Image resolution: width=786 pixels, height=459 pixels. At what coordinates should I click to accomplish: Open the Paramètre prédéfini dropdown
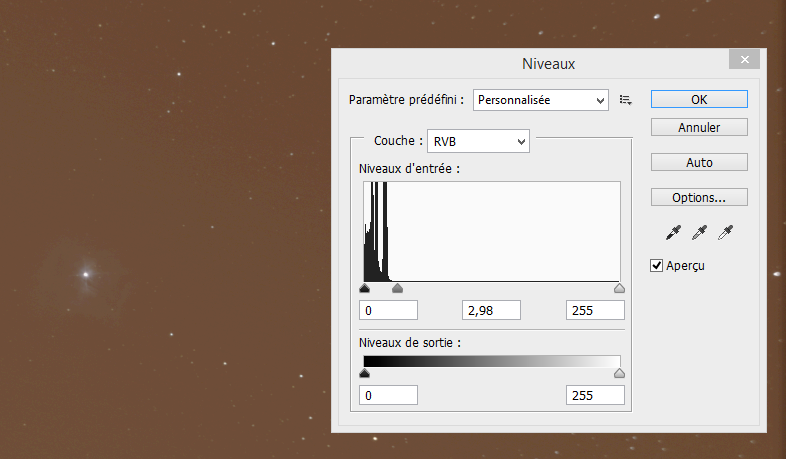tap(540, 100)
